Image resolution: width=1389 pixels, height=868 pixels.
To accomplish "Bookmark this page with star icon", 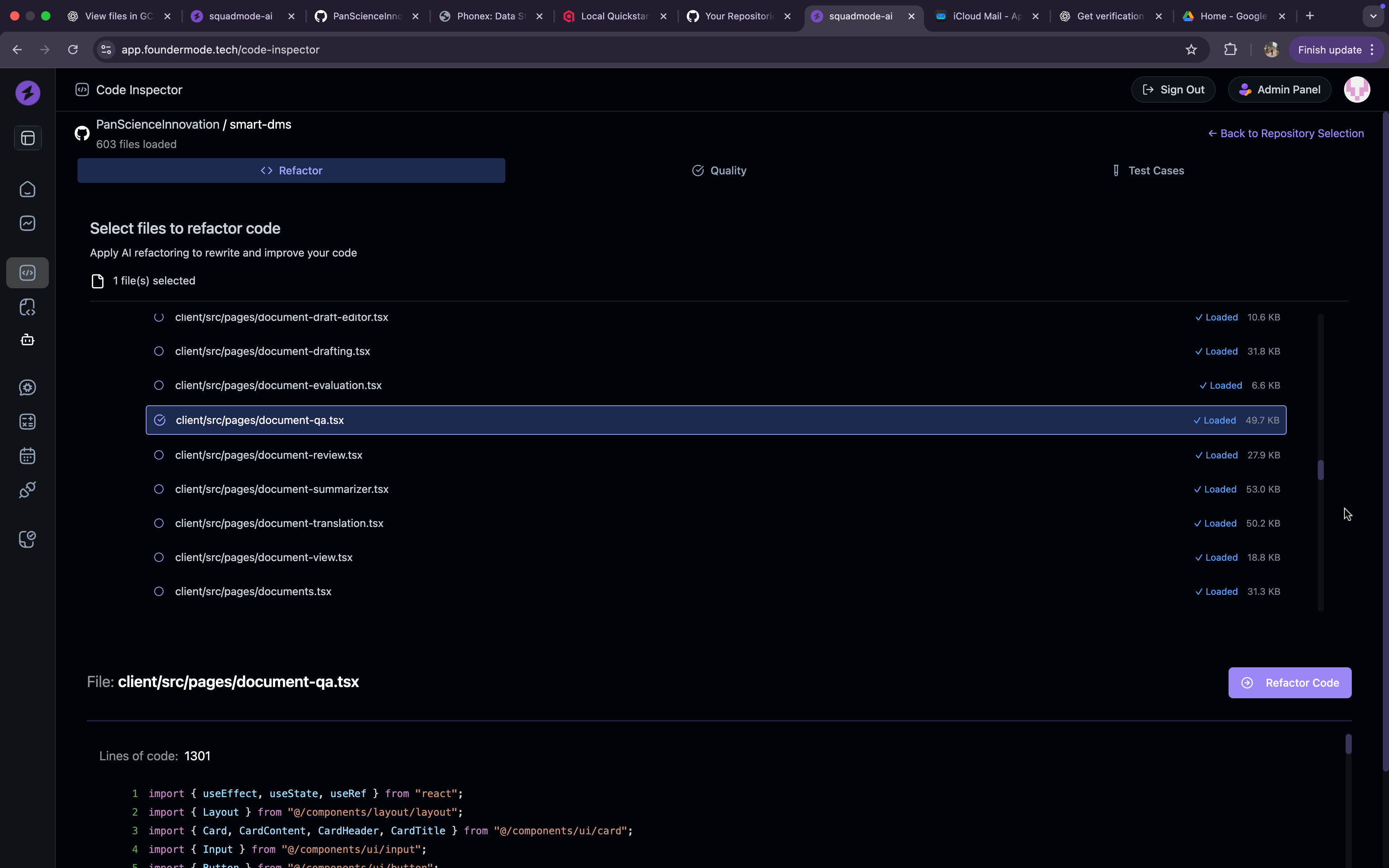I will tap(1191, 50).
